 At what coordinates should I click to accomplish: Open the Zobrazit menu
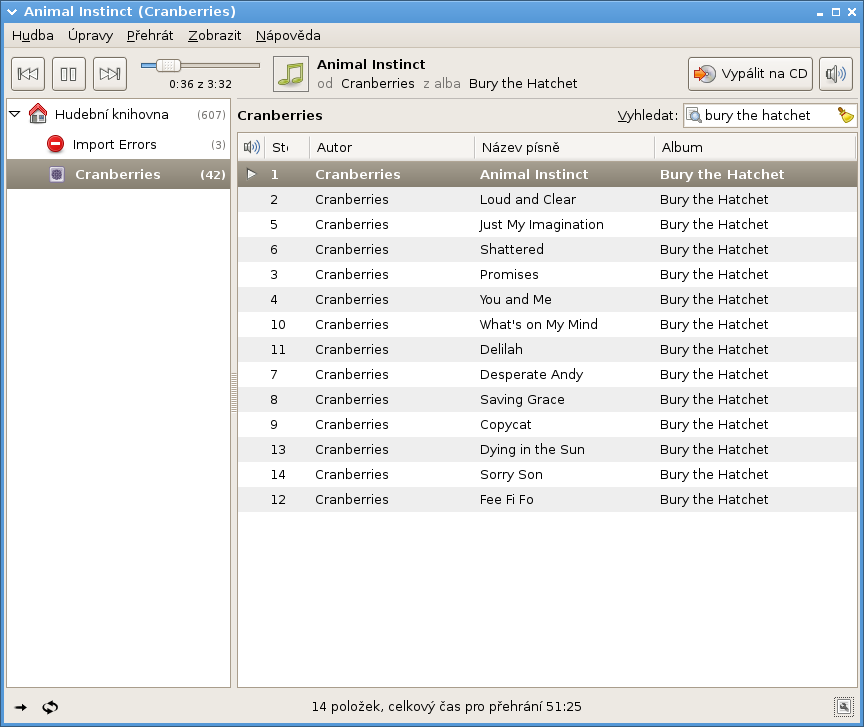coord(215,36)
